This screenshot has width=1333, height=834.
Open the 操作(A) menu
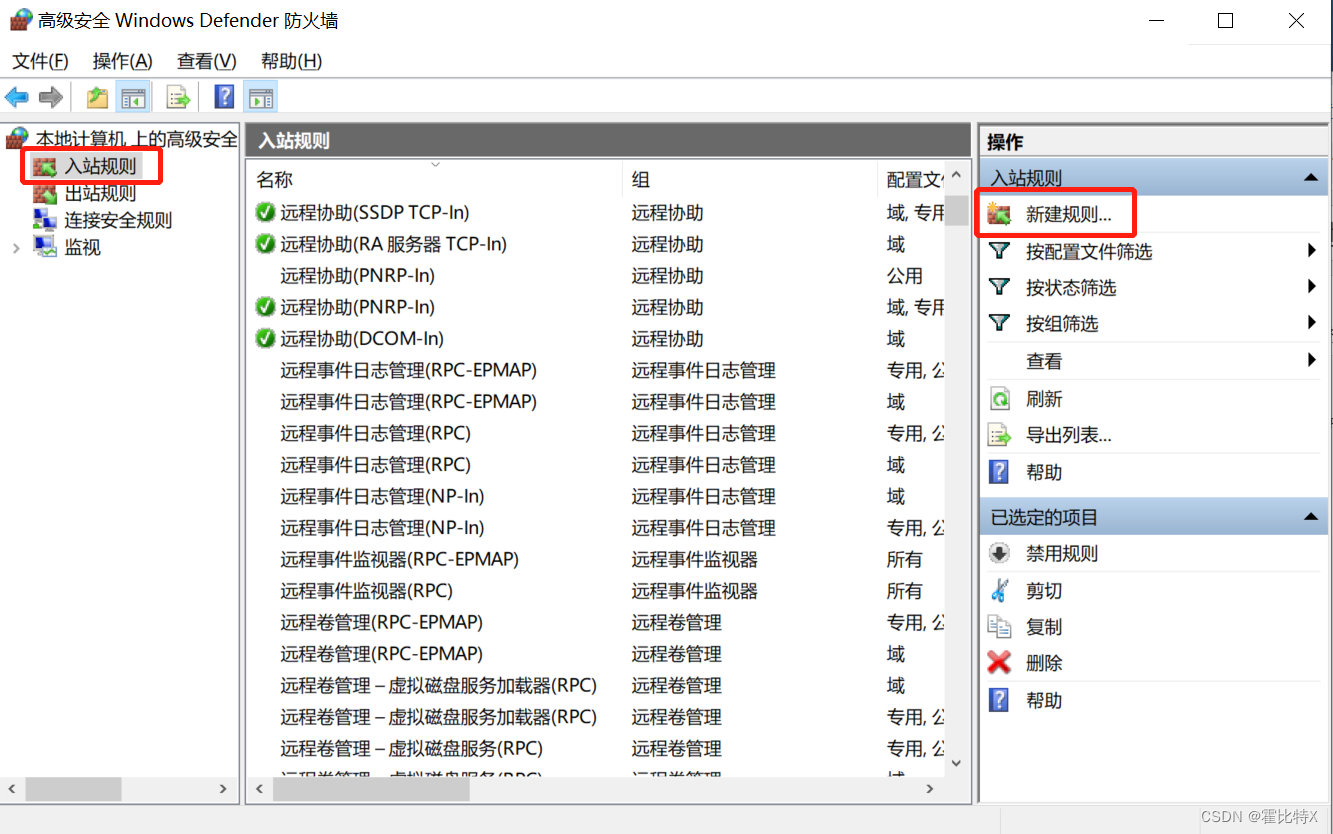point(122,61)
